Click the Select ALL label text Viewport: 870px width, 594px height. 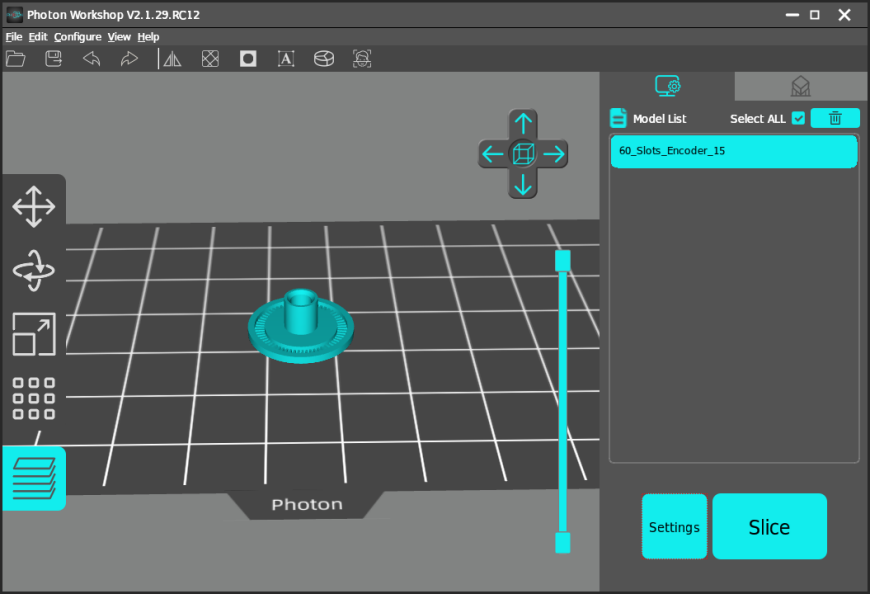pos(758,119)
